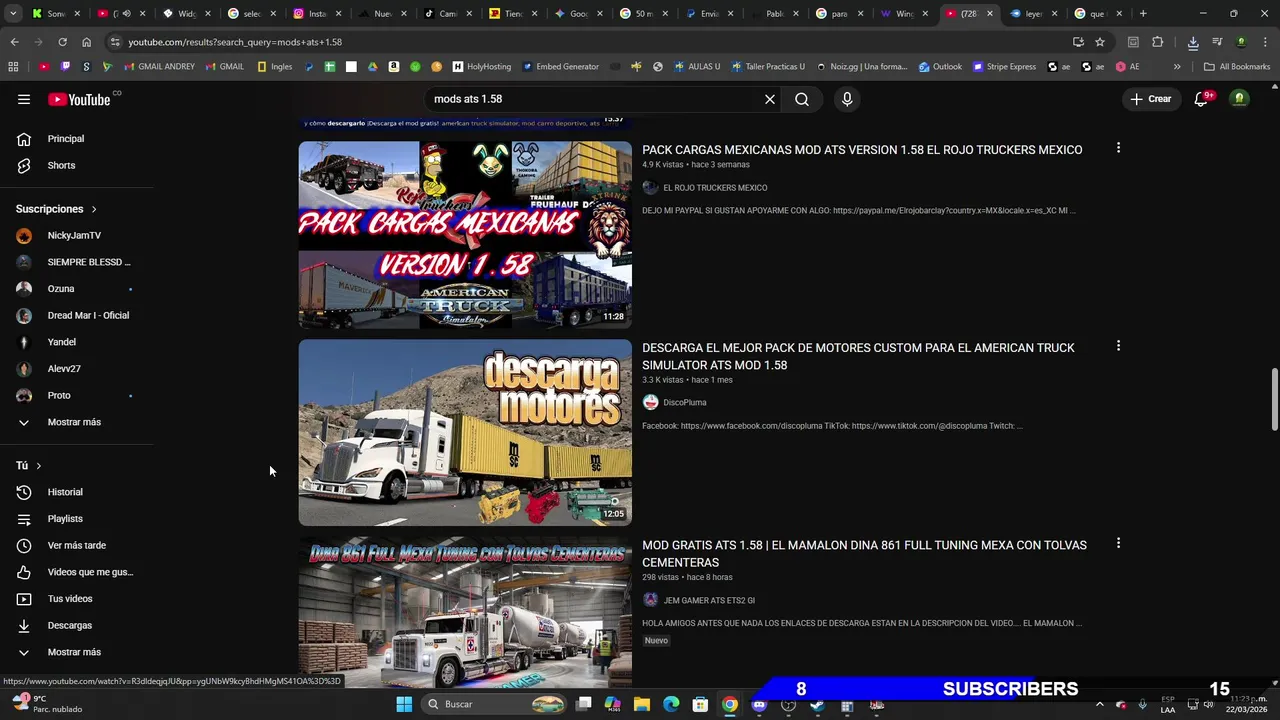Viewport: 1280px width, 720px height.
Task: Open Steam from the taskbar
Action: 817,704
